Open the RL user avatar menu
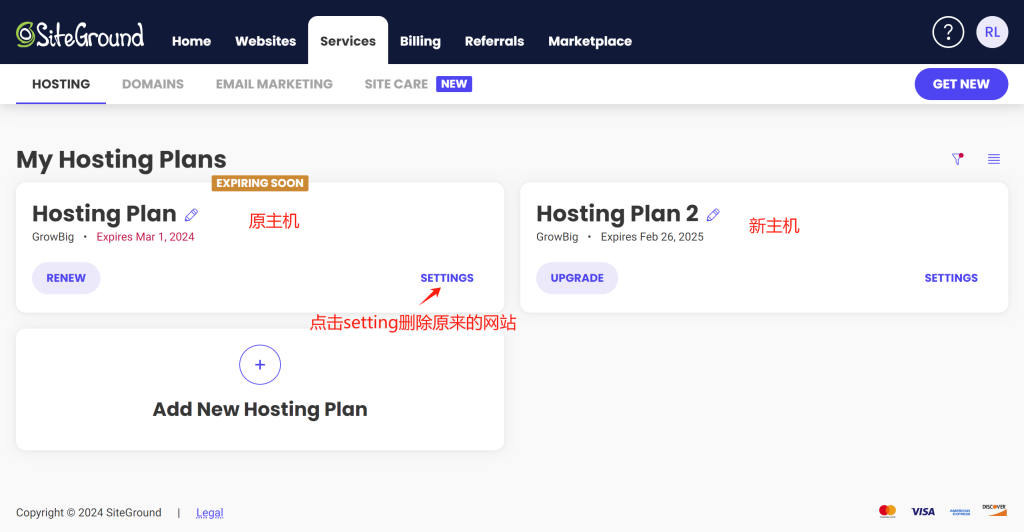The image size is (1024, 532). (992, 32)
